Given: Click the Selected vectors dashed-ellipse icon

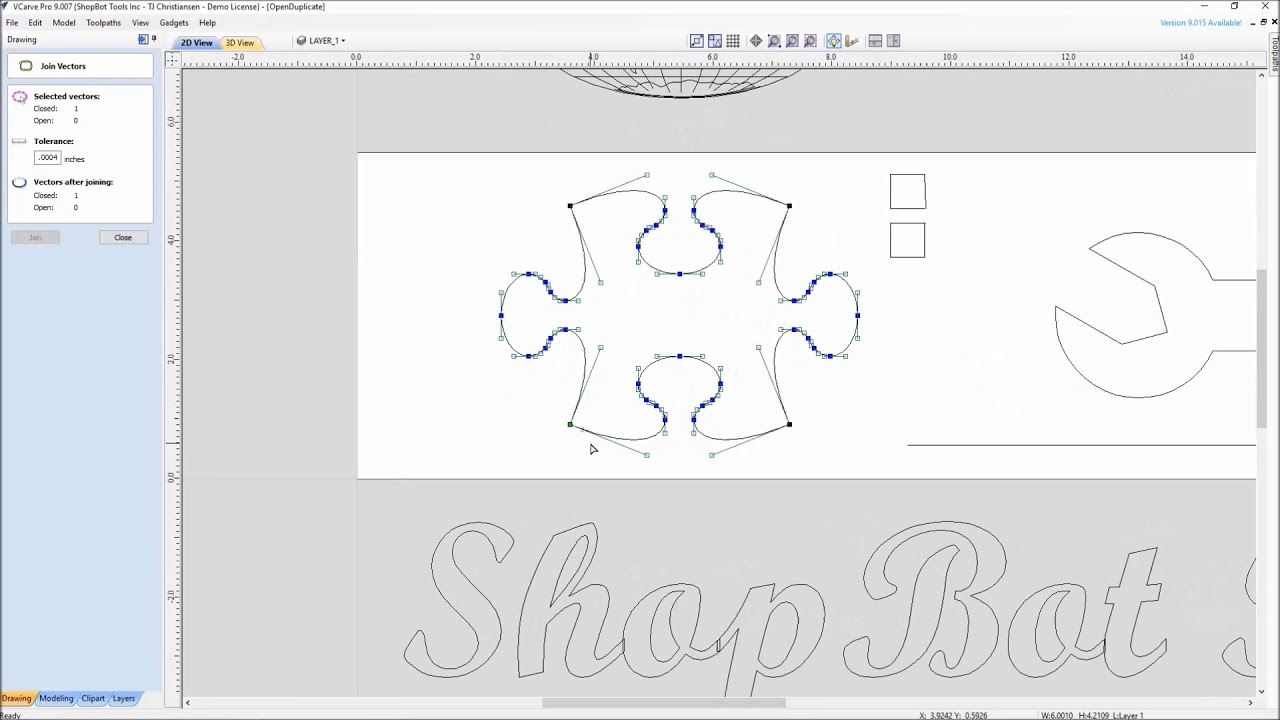Looking at the screenshot, I should 20,97.
